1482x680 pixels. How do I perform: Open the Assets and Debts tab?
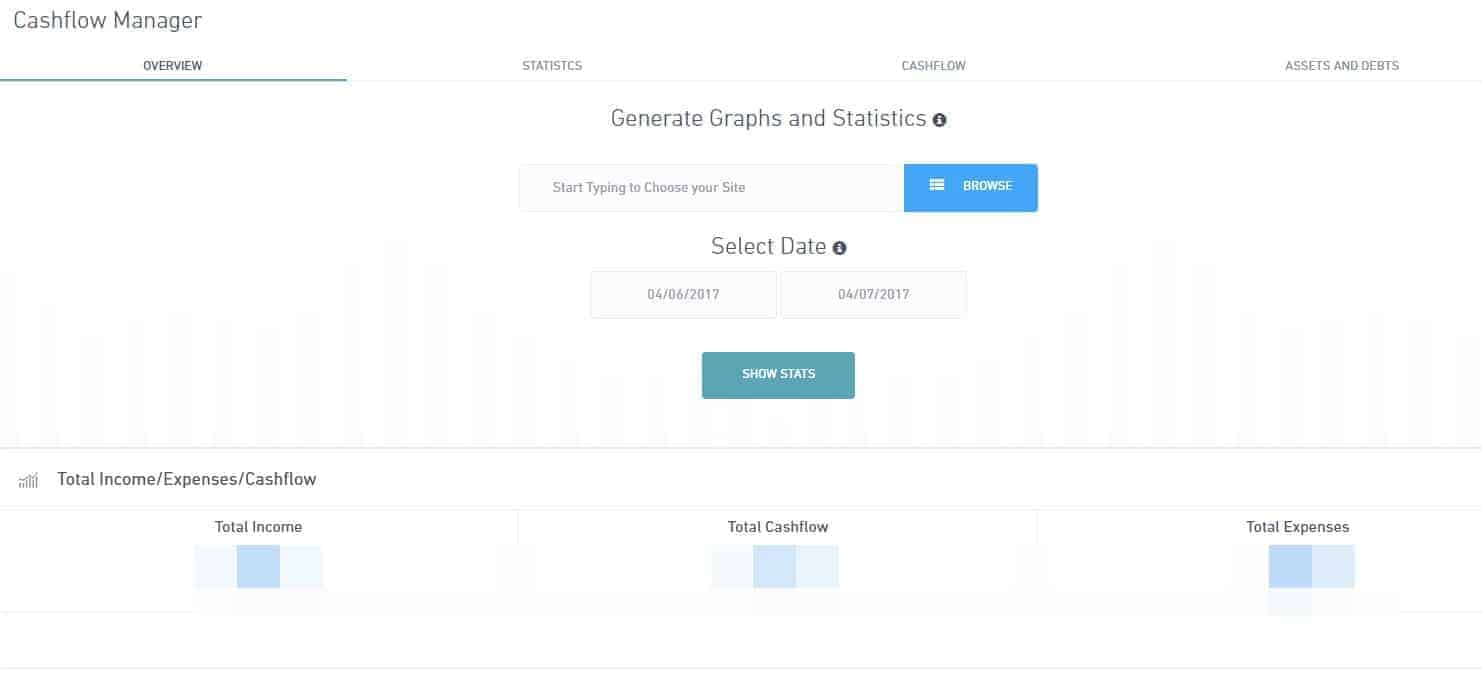click(1342, 66)
